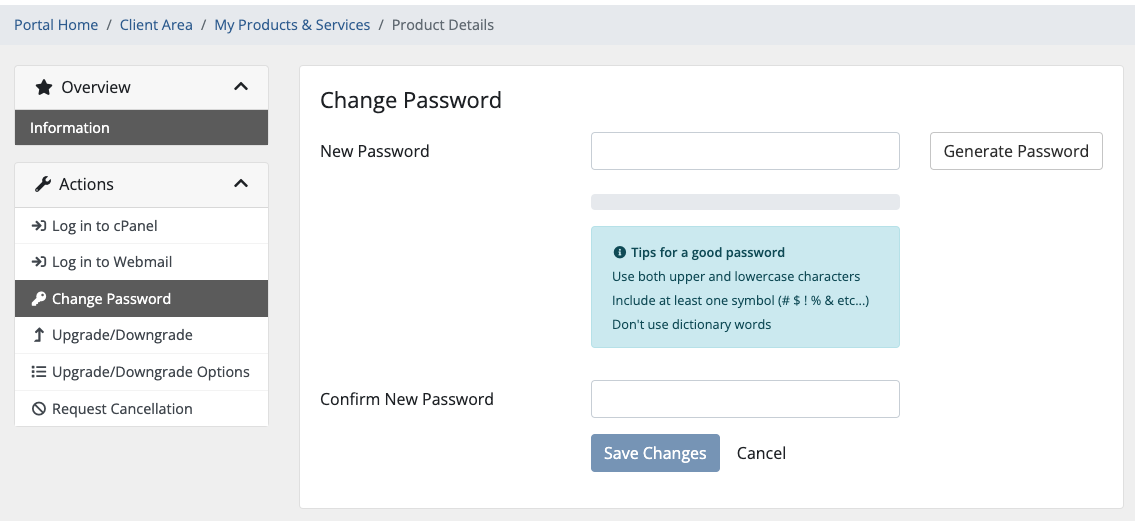The height and width of the screenshot is (521, 1135).
Task: Collapse the Actions panel chevron
Action: [x=241, y=184]
